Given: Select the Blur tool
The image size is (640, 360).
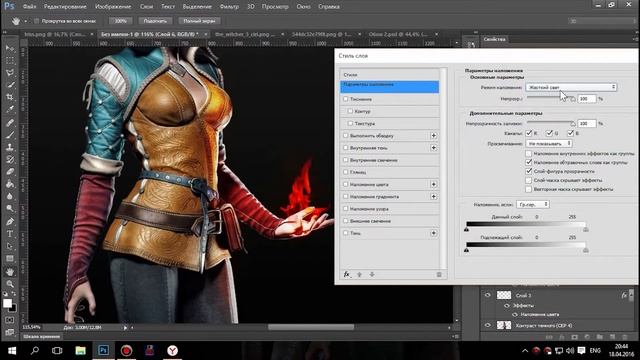Looking at the screenshot, I should tap(10, 196).
